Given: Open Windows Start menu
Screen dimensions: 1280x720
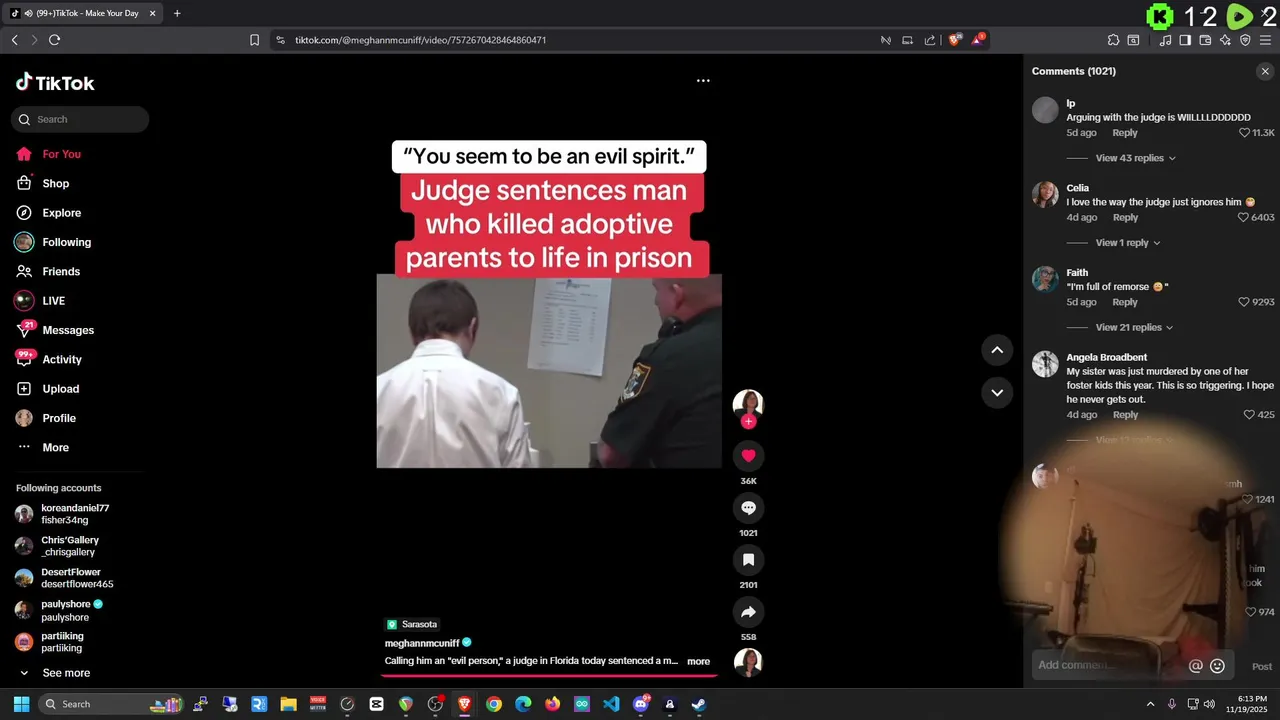Looking at the screenshot, I should point(21,704).
